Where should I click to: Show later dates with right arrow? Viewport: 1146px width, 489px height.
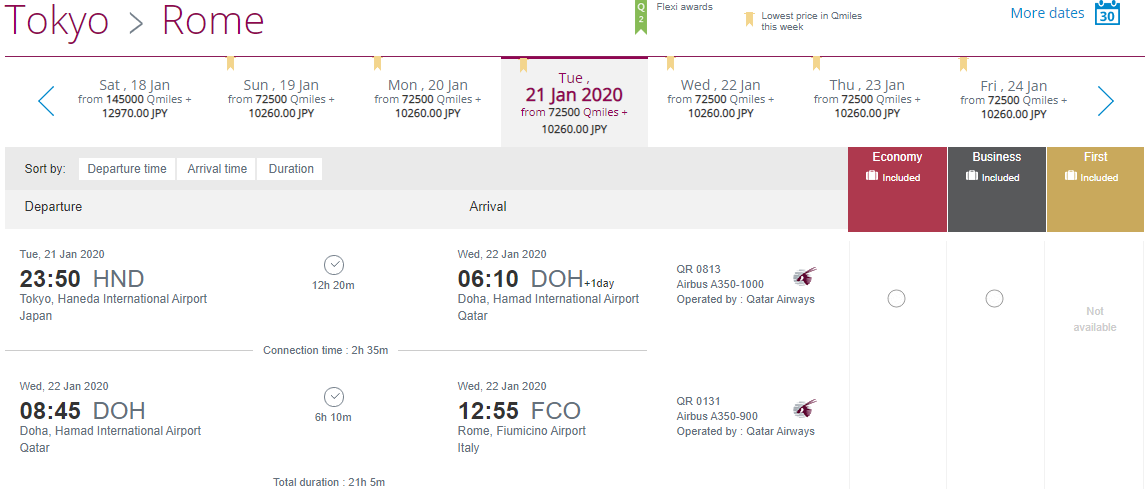click(1106, 101)
